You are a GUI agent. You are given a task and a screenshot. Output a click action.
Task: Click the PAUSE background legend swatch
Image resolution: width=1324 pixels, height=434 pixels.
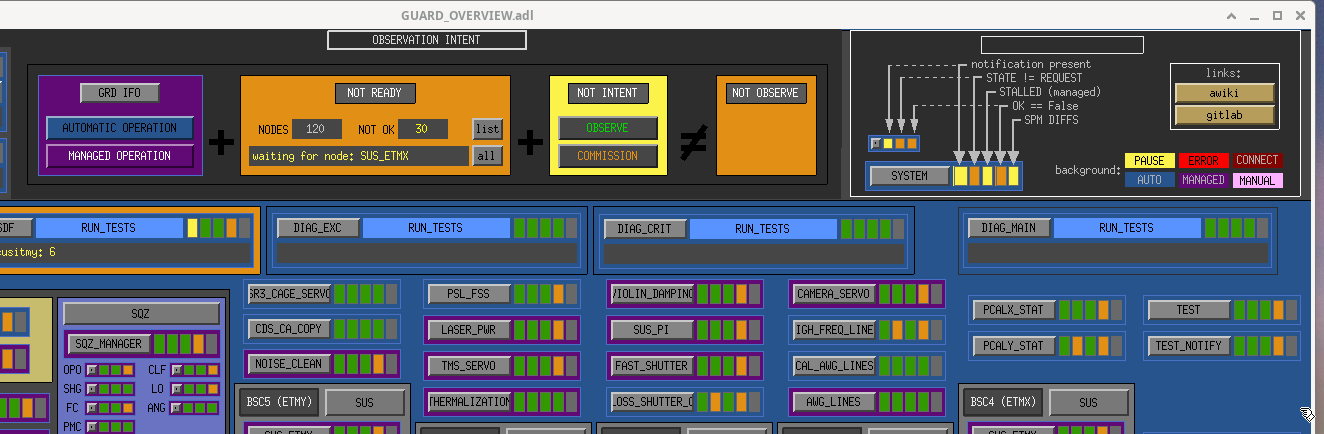pyautogui.click(x=1149, y=160)
